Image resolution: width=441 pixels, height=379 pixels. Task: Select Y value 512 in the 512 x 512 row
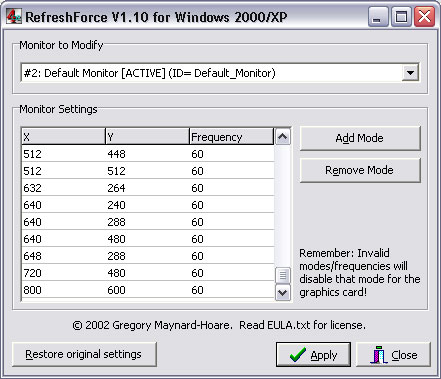coord(116,171)
